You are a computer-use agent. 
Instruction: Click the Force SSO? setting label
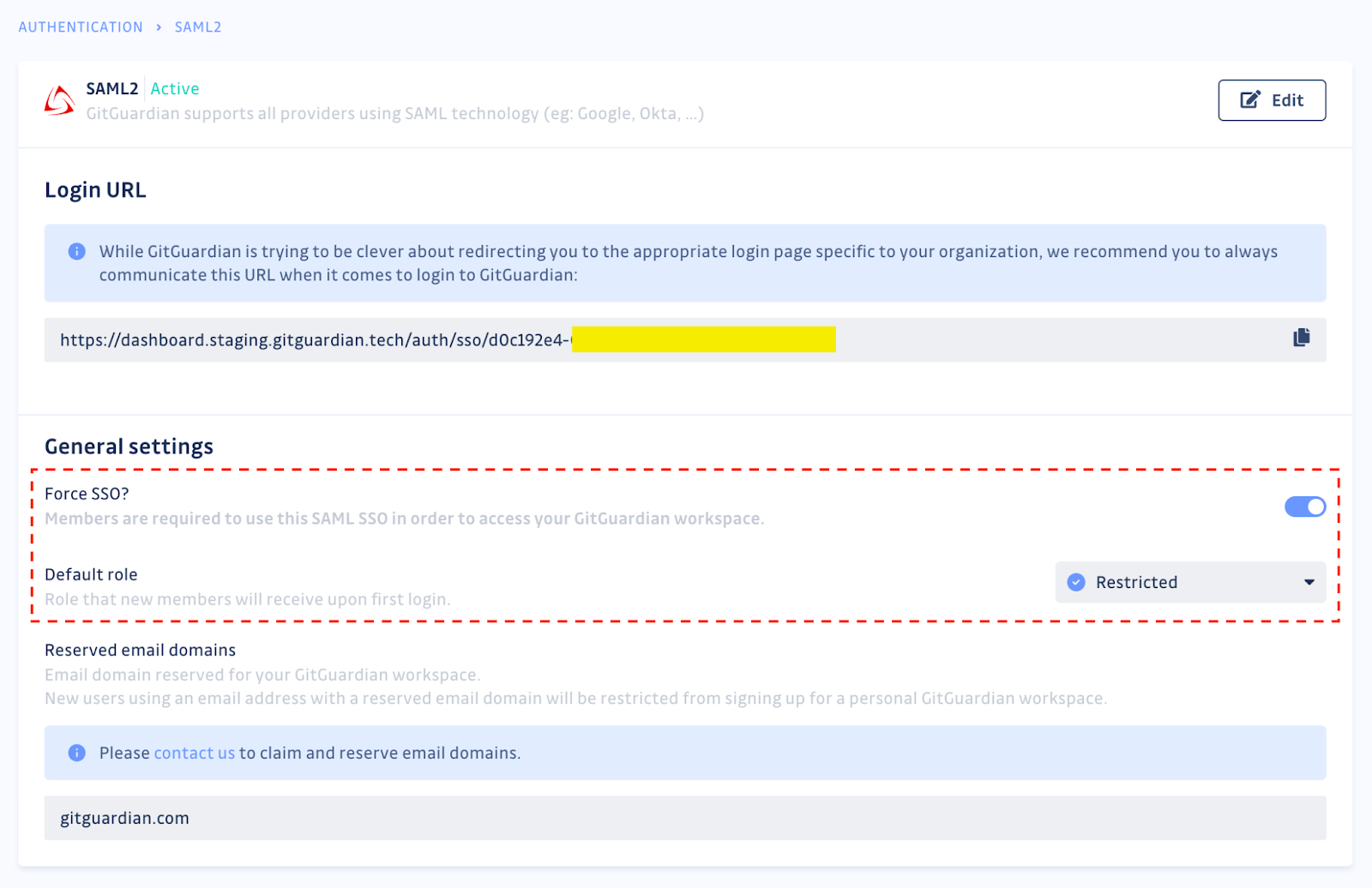[87, 493]
